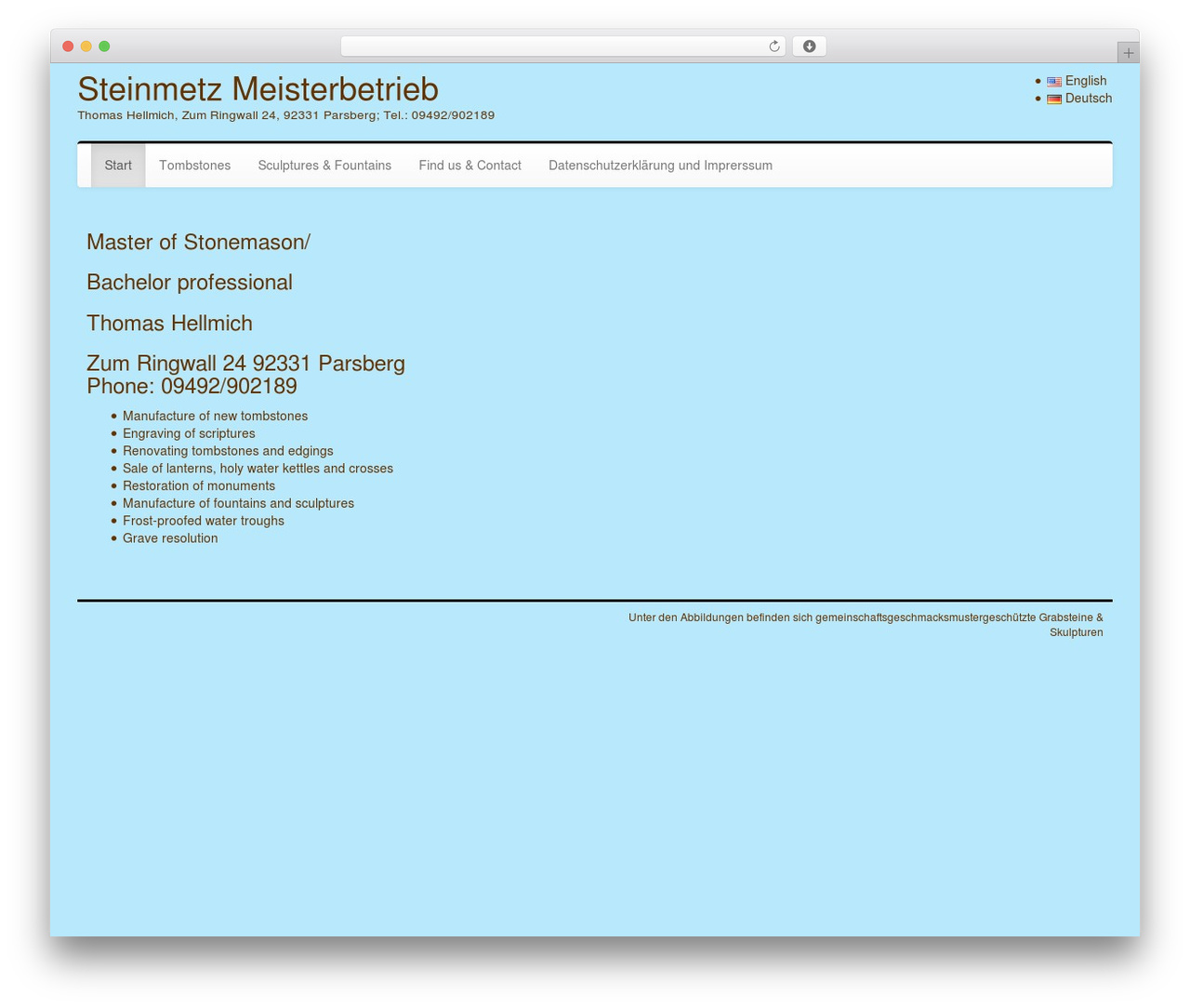
Task: Click 'Frost-proofed water troughs' list item
Action: pos(204,521)
